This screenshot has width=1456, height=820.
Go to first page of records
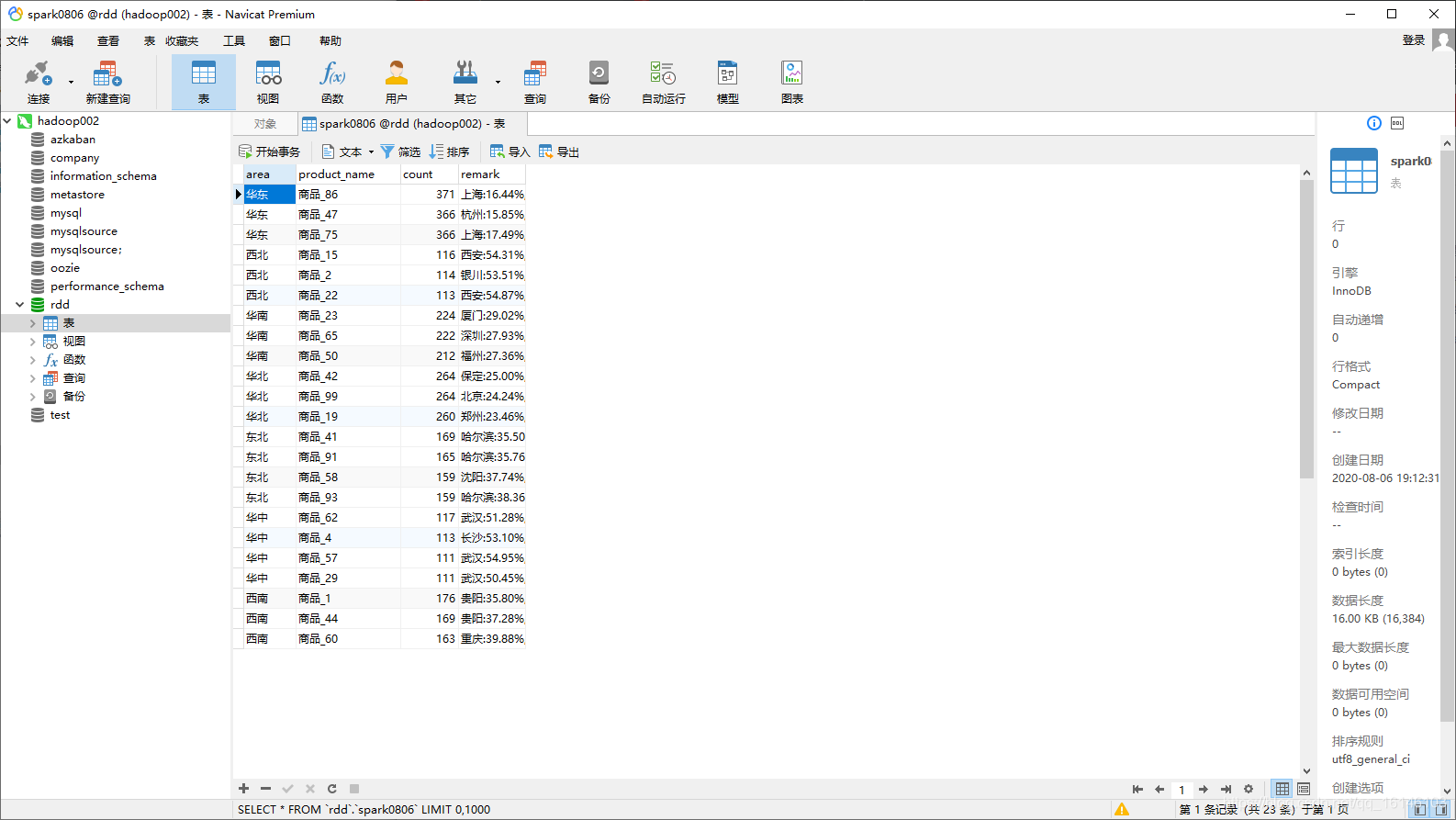(1137, 789)
